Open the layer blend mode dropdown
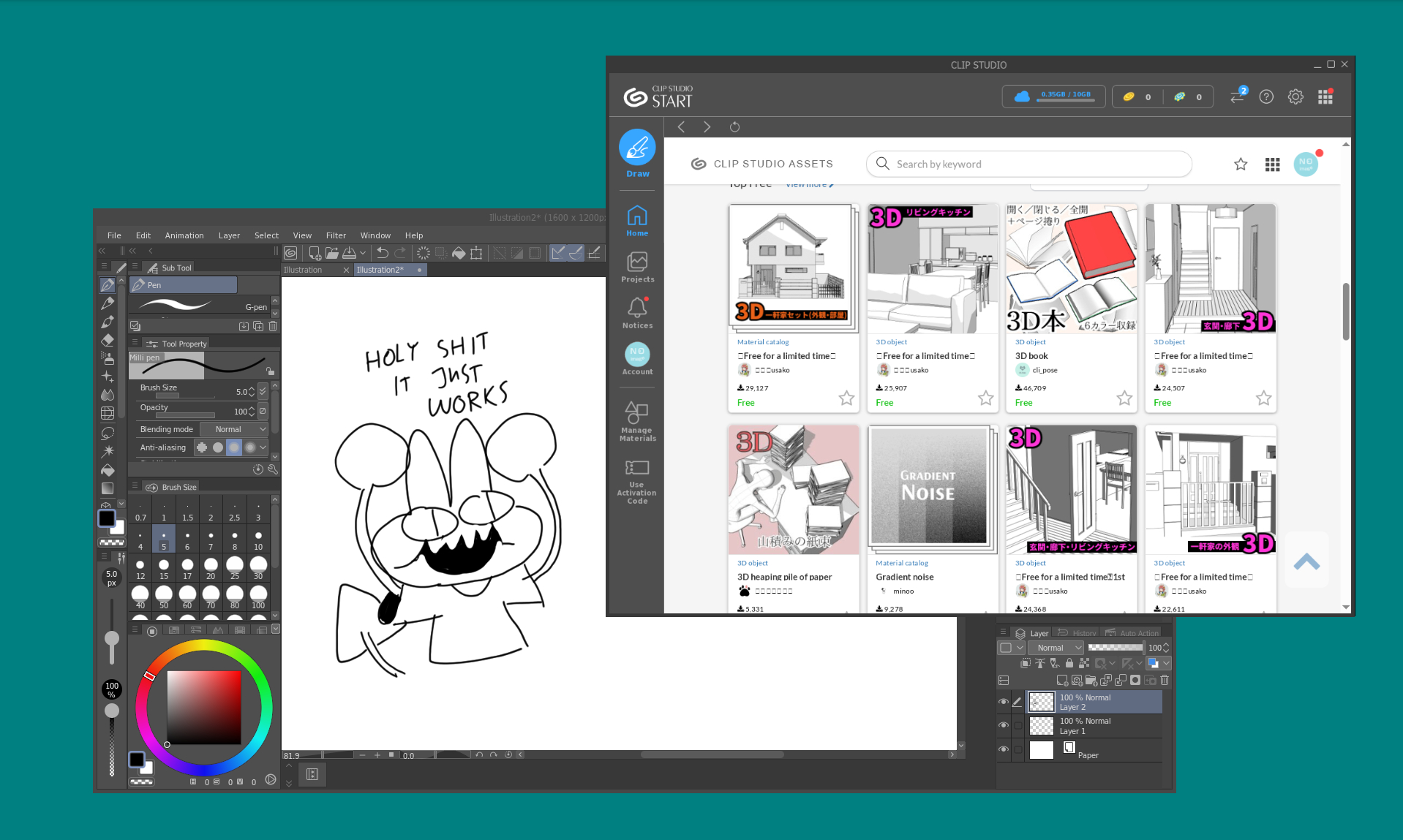This screenshot has width=1403, height=840. click(x=1055, y=648)
